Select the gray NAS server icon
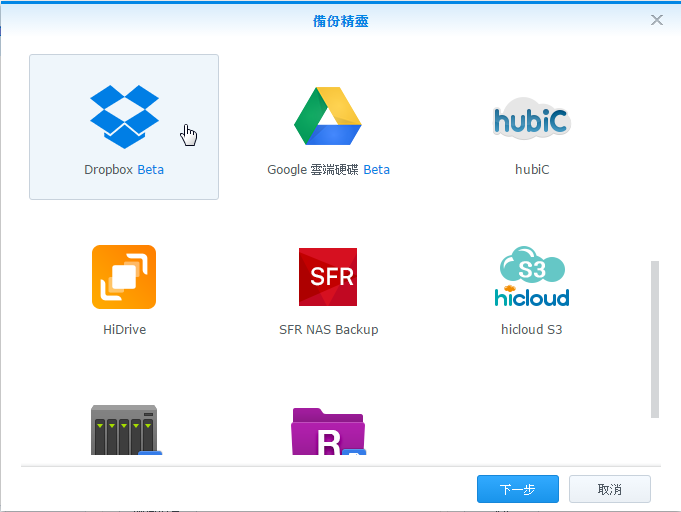Viewport: 681px width, 512px height. (x=124, y=430)
